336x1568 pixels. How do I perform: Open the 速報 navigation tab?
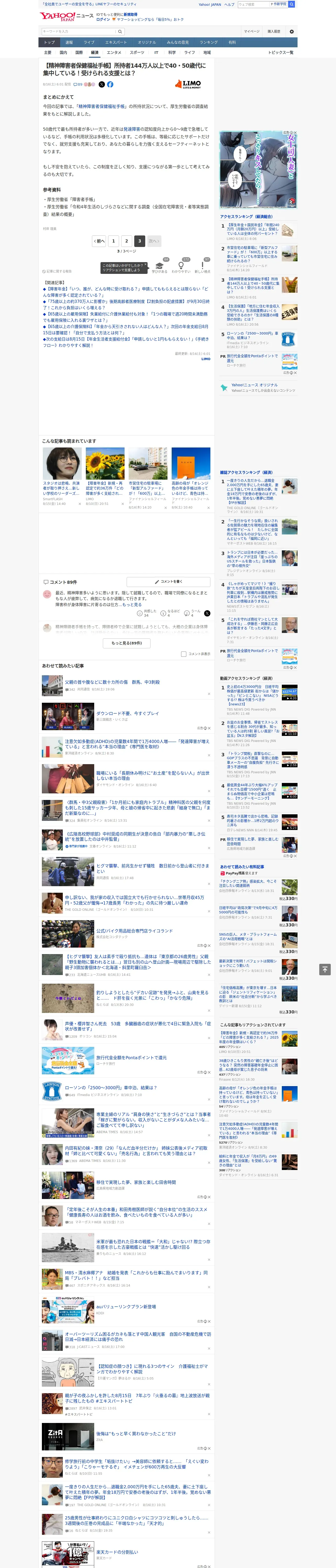click(x=69, y=43)
